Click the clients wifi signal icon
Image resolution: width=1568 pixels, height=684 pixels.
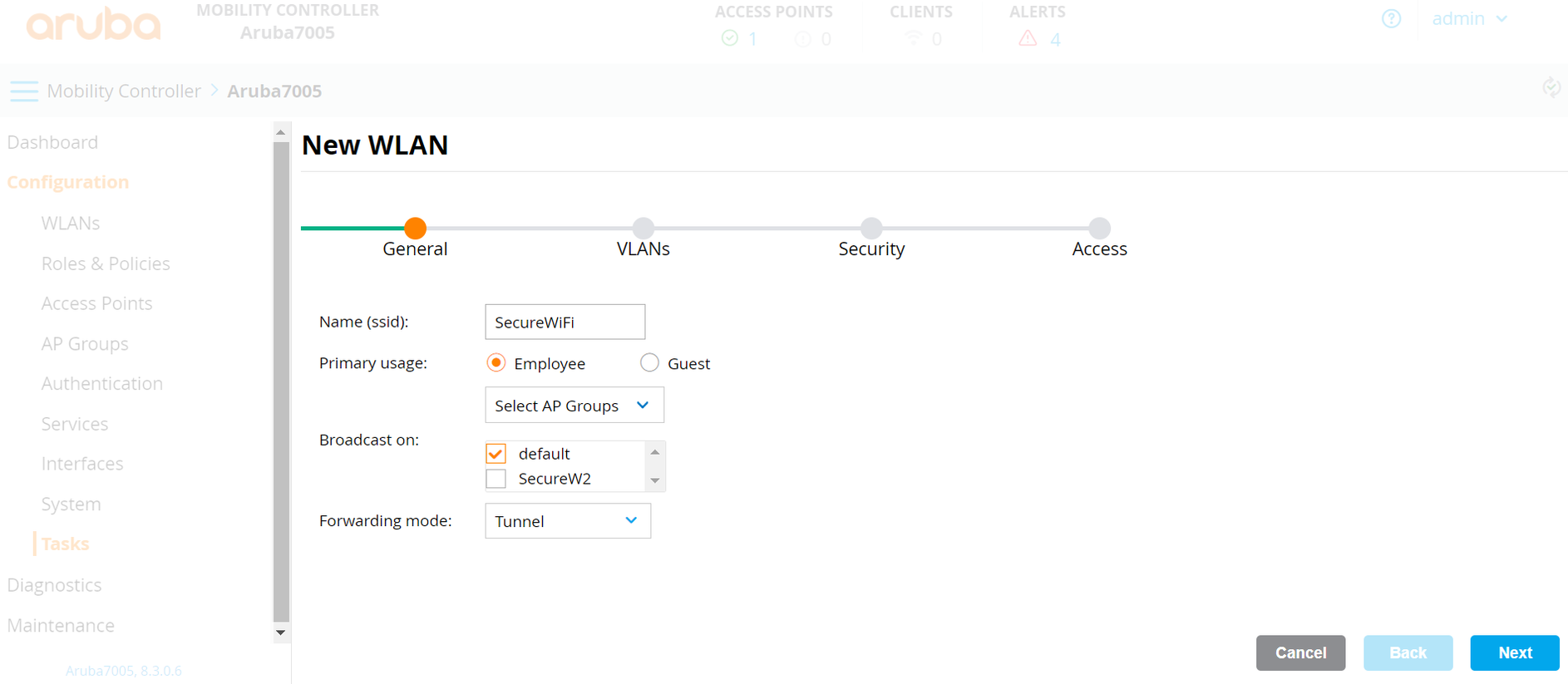point(913,38)
